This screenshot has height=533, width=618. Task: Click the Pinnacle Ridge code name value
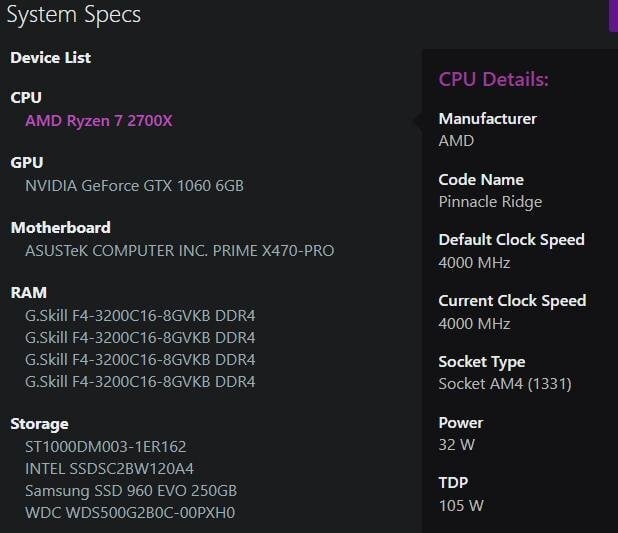coord(490,202)
